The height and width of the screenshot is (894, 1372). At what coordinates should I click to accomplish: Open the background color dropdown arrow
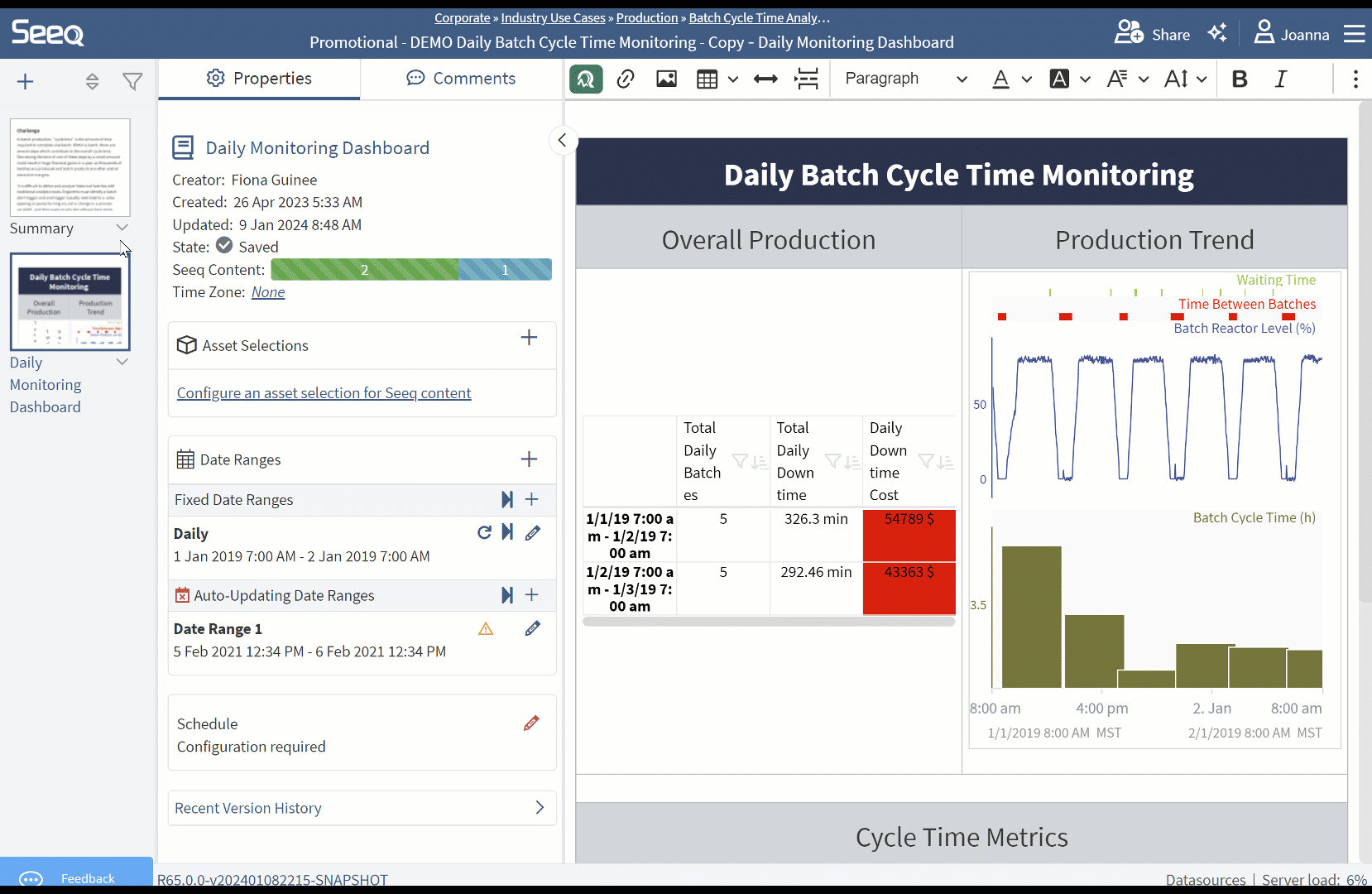click(x=1086, y=79)
